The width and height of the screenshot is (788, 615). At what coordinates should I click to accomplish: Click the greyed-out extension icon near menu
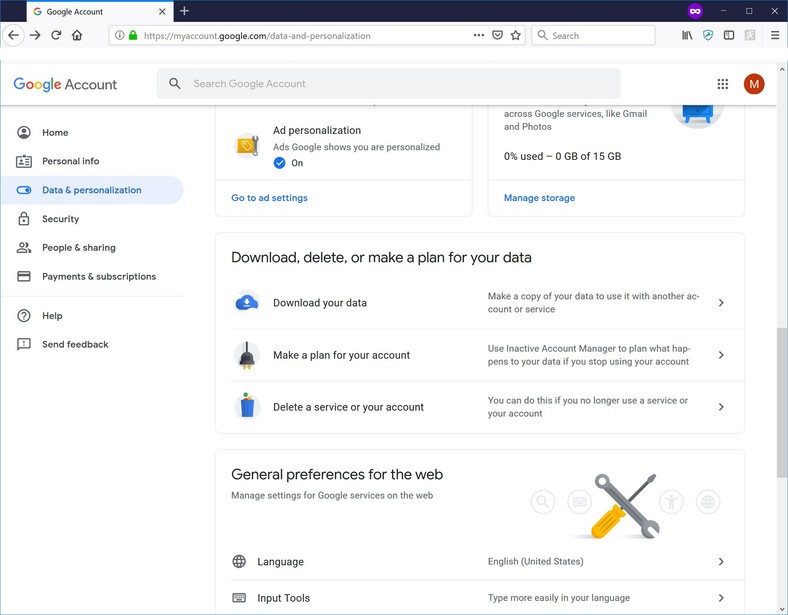click(x=750, y=35)
